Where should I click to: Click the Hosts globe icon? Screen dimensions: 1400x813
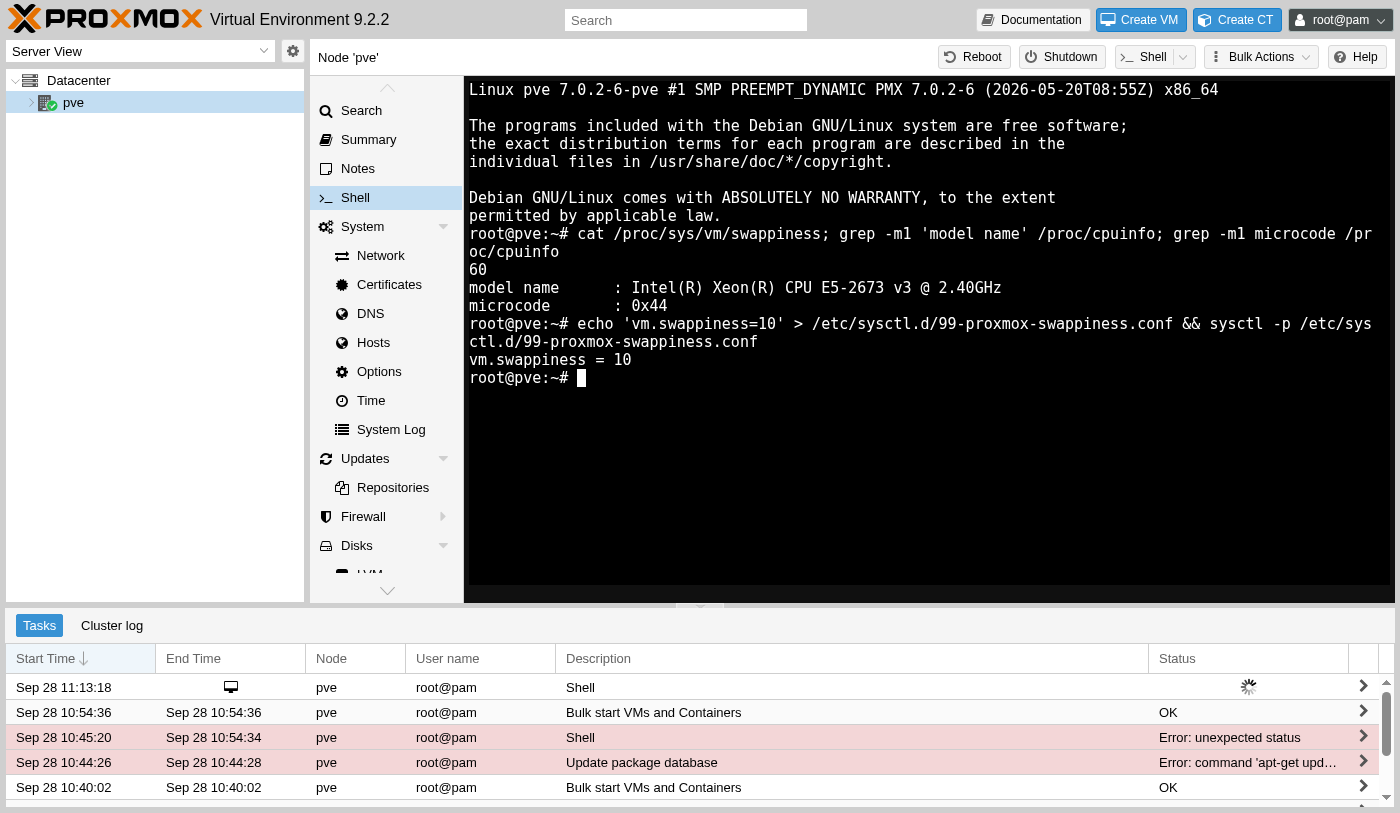click(x=342, y=343)
